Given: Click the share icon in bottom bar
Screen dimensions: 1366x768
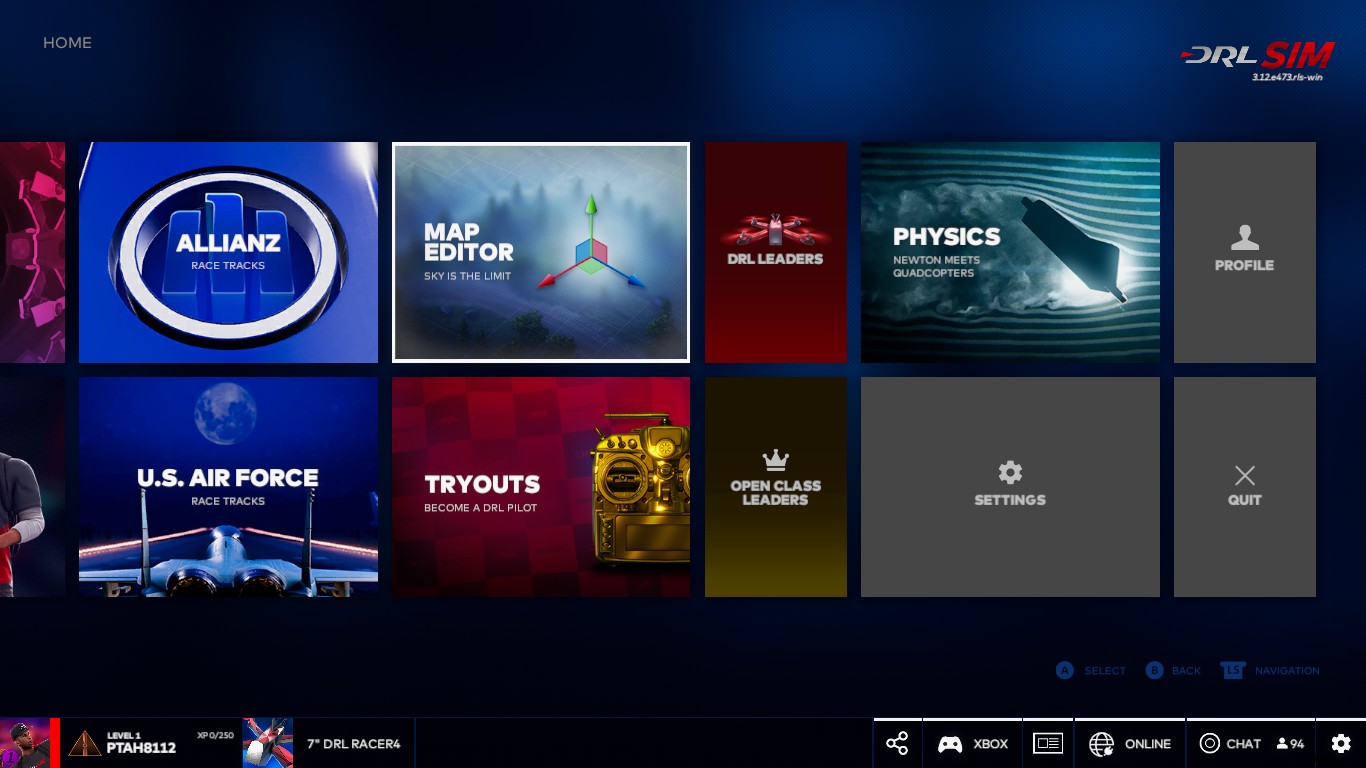Looking at the screenshot, I should point(897,743).
